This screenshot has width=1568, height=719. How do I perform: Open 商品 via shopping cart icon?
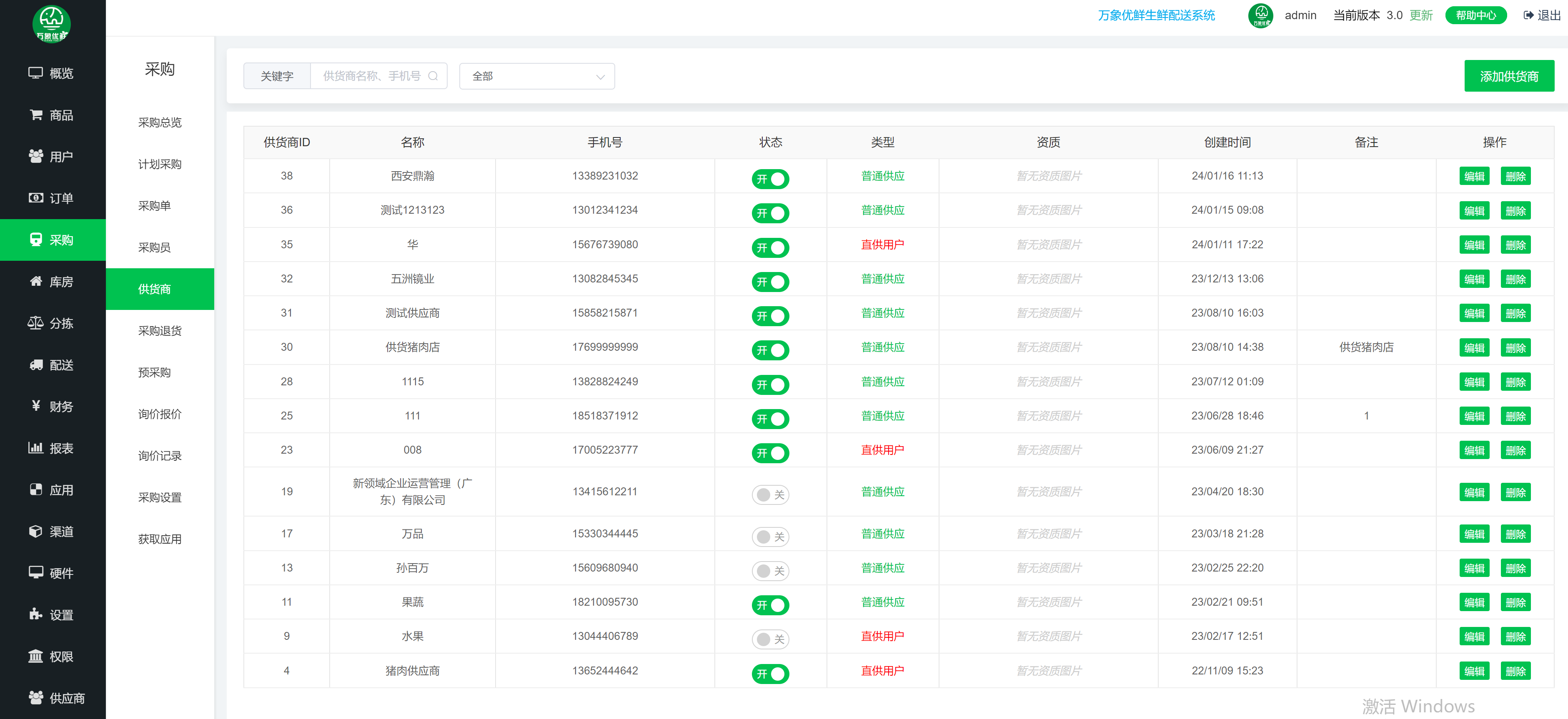(36, 115)
